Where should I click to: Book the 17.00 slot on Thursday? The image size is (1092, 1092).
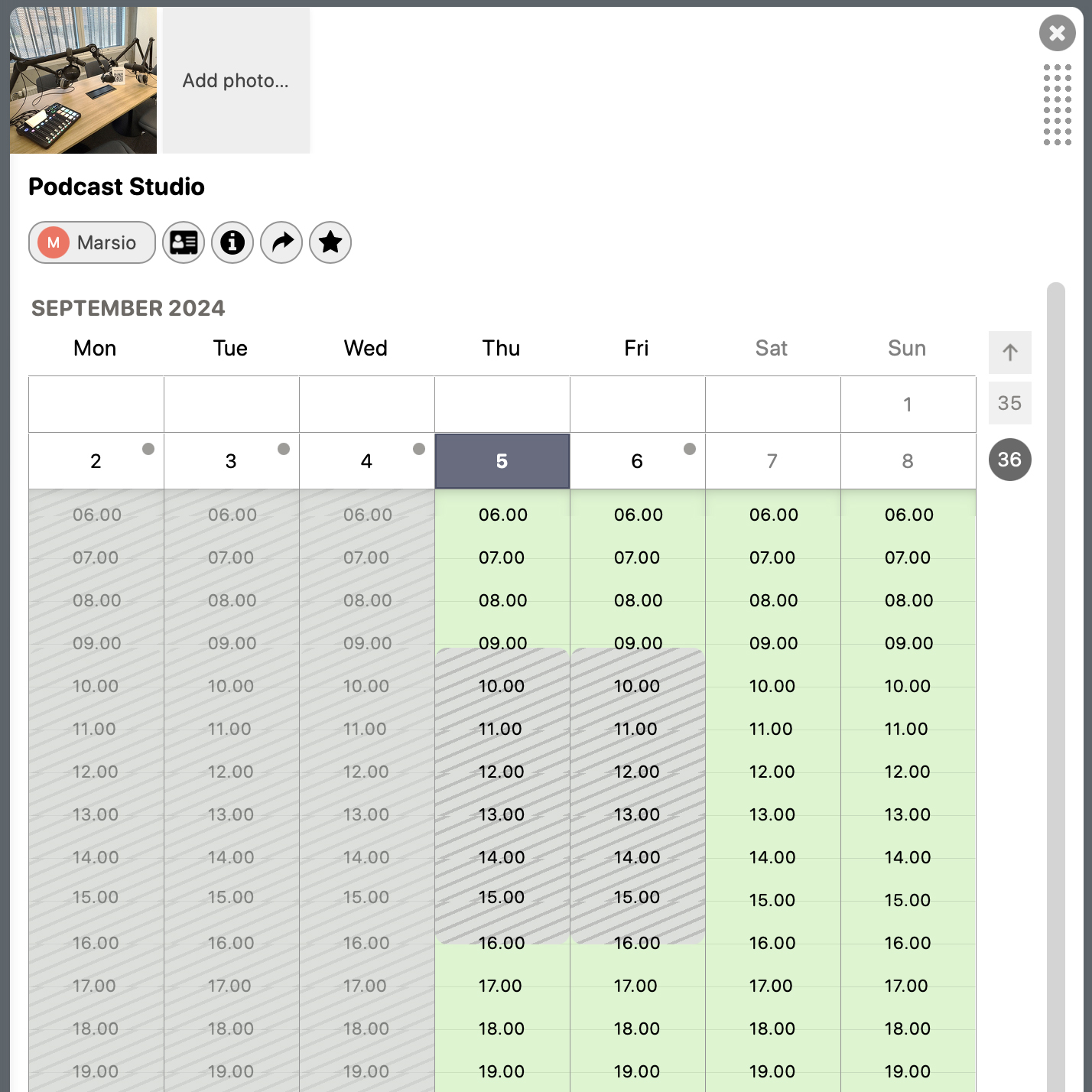click(501, 986)
